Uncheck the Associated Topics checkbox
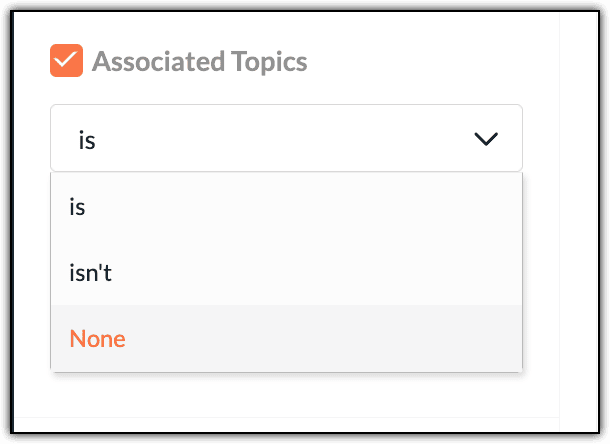 coord(66,61)
